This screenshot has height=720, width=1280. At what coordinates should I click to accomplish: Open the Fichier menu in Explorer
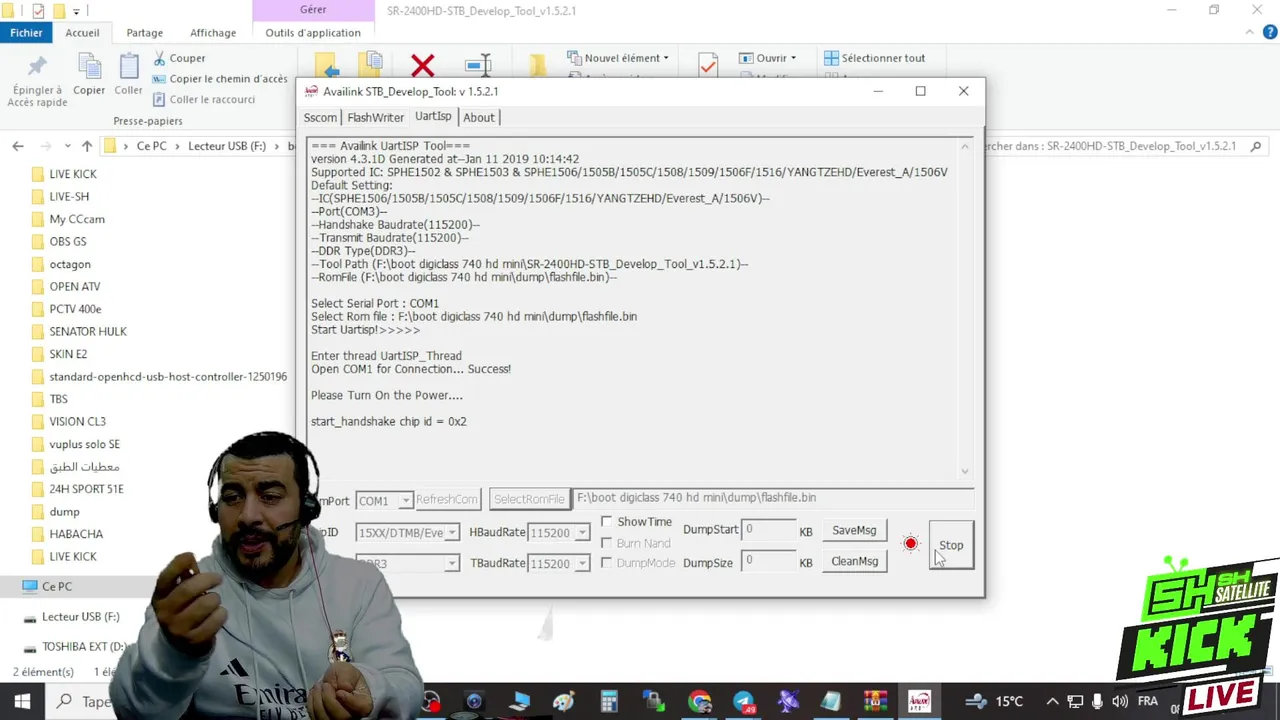pyautogui.click(x=26, y=32)
